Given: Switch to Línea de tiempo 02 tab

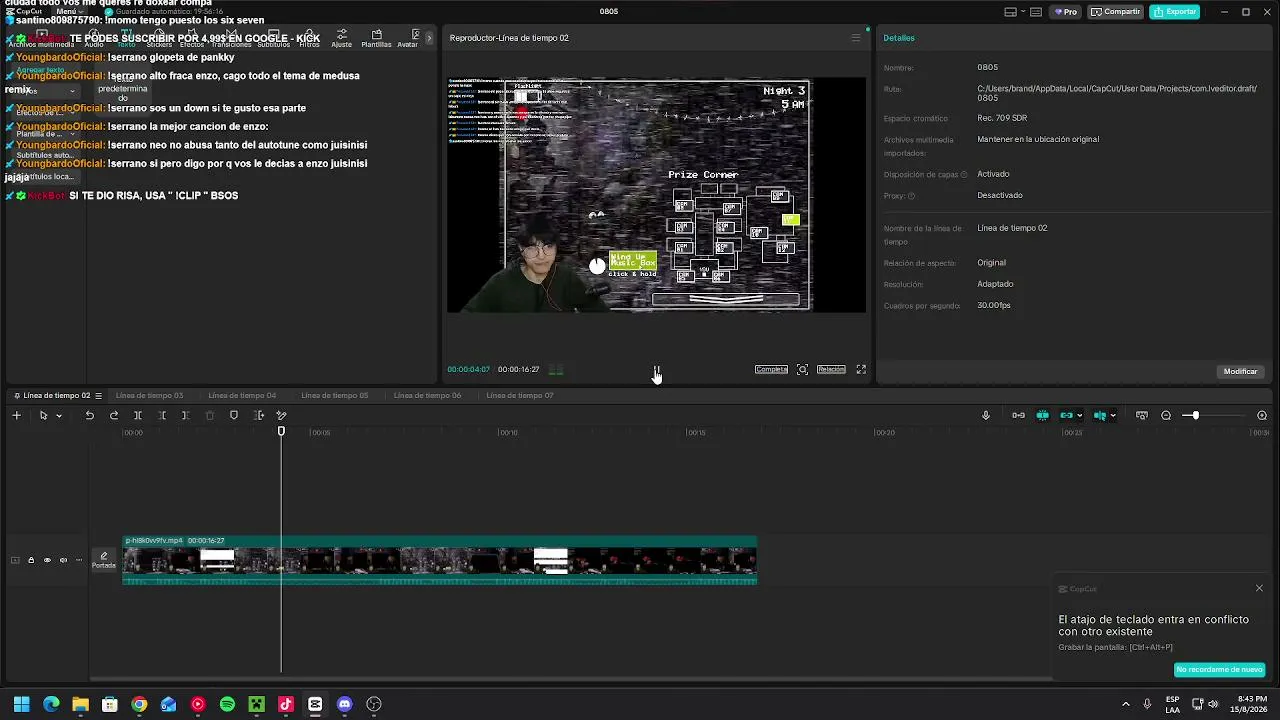Looking at the screenshot, I should 57,395.
